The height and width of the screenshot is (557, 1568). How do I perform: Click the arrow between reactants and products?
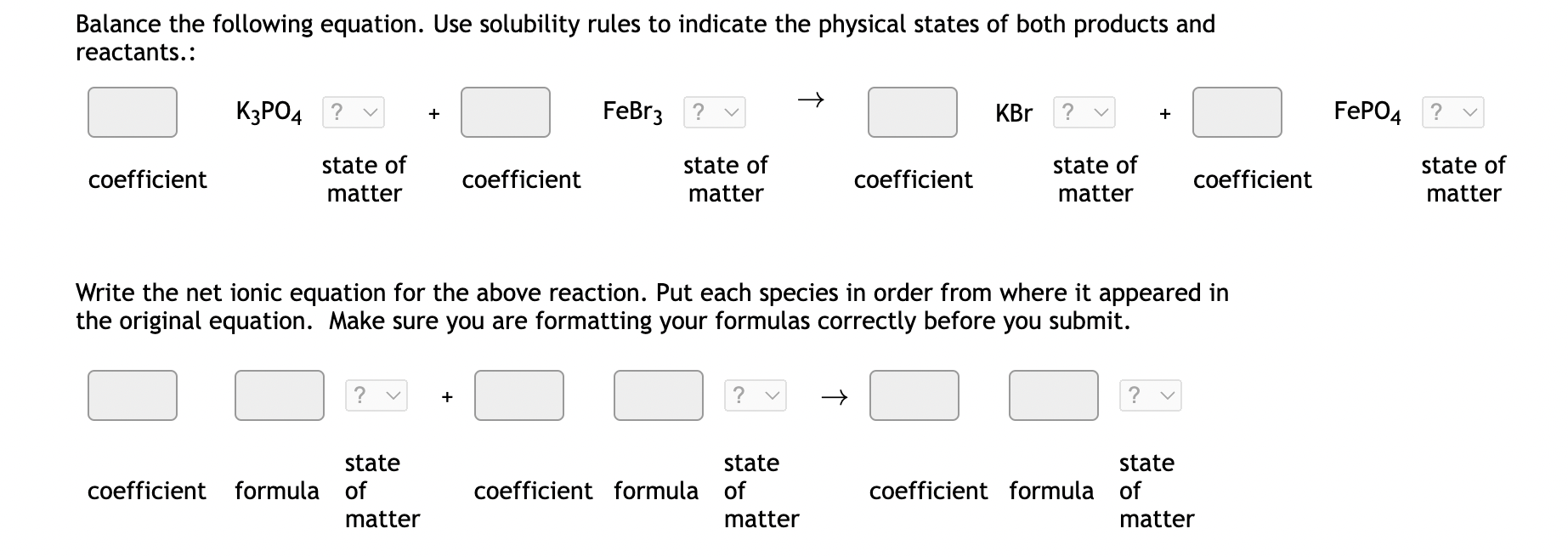click(810, 101)
